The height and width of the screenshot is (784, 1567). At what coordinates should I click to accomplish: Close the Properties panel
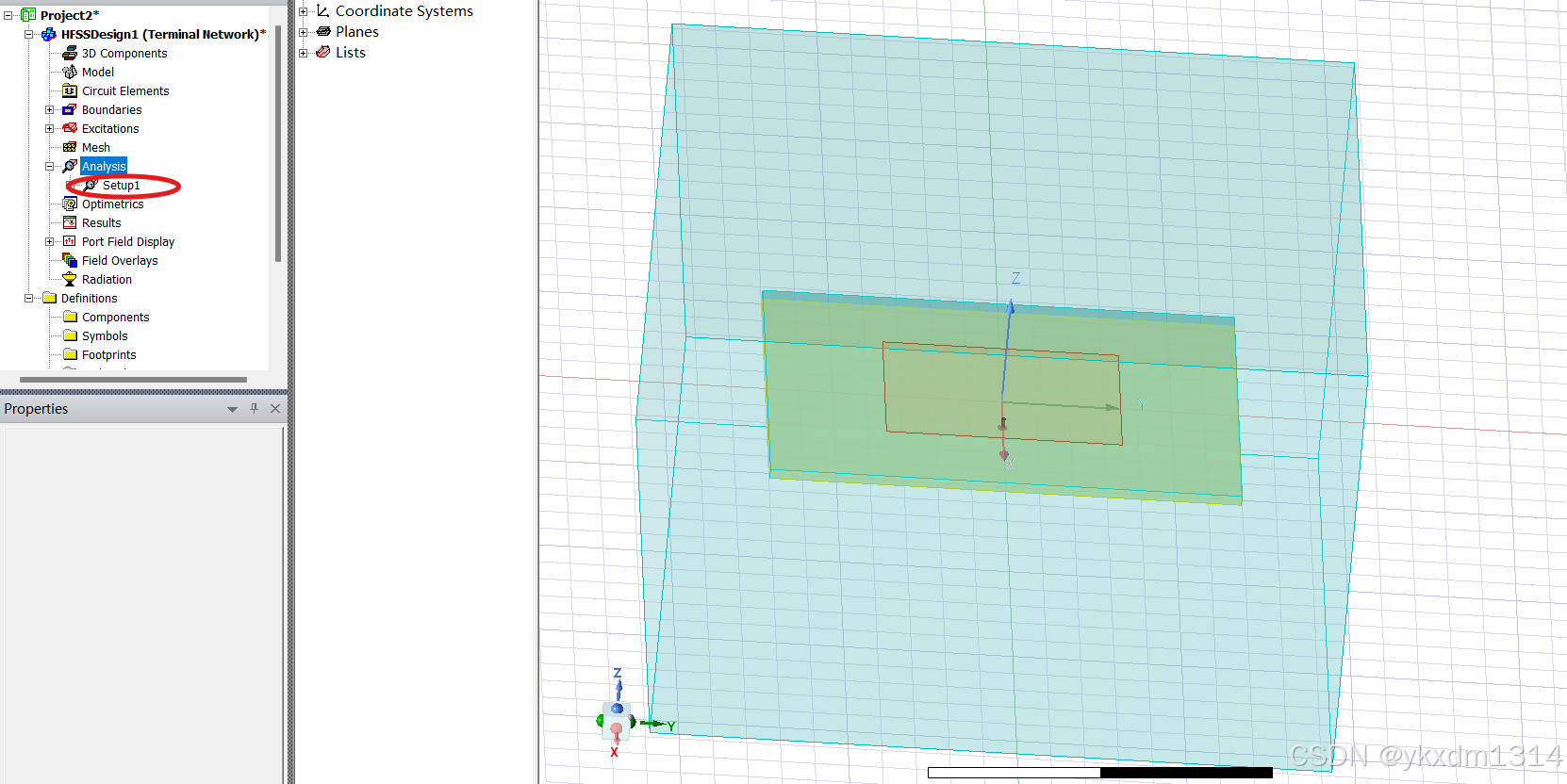pyautogui.click(x=275, y=408)
